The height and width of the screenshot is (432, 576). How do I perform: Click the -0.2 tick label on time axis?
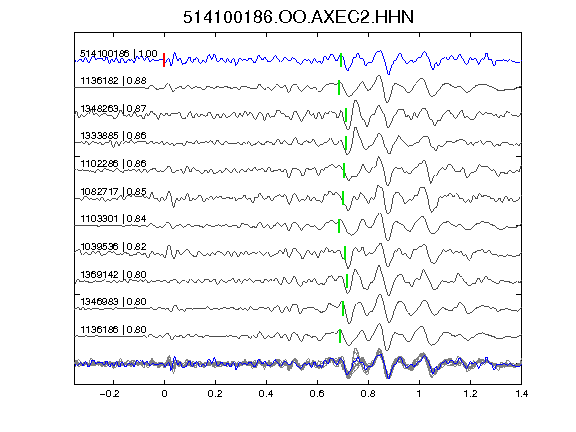pyautogui.click(x=109, y=394)
